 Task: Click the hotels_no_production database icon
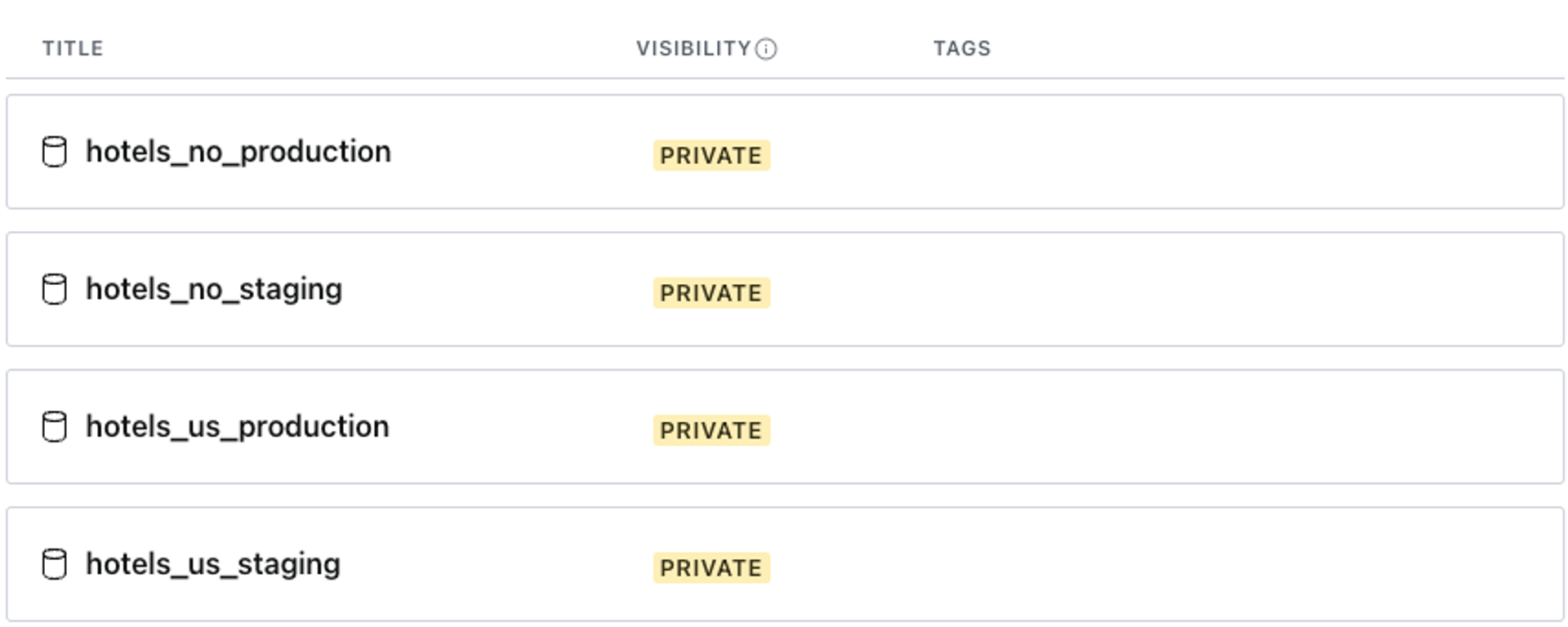click(54, 152)
